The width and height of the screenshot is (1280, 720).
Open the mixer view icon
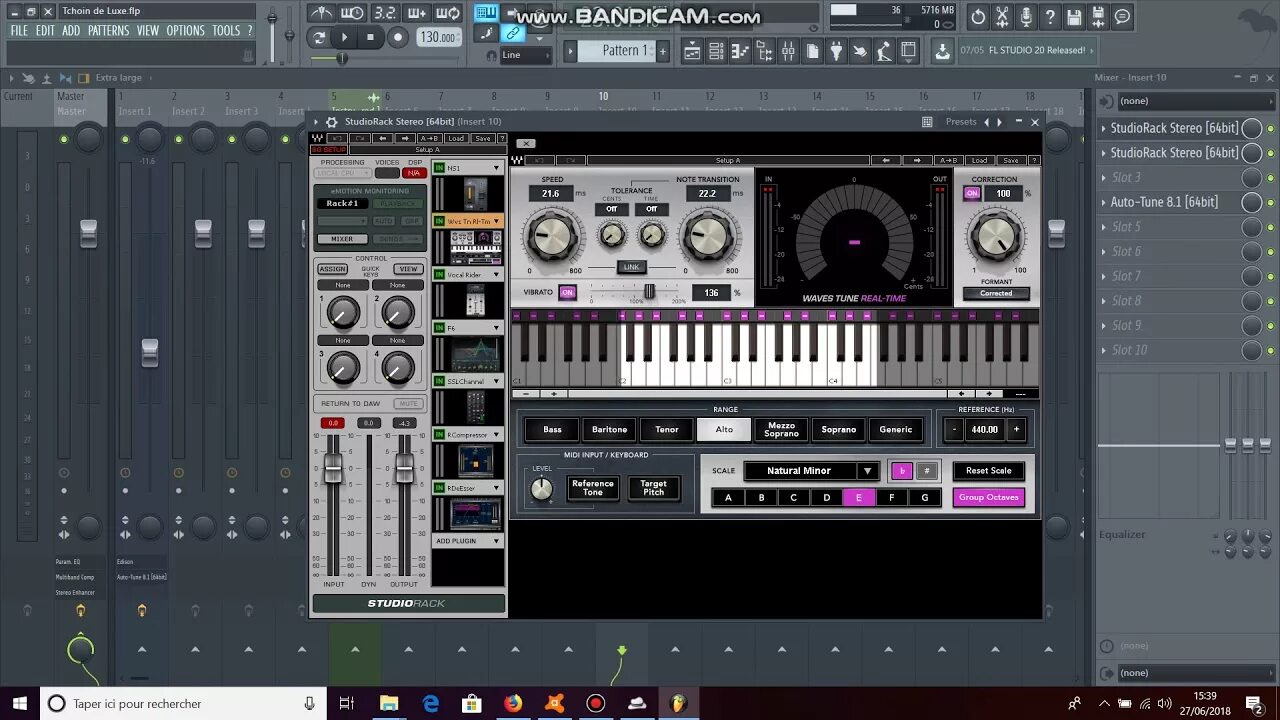click(788, 51)
